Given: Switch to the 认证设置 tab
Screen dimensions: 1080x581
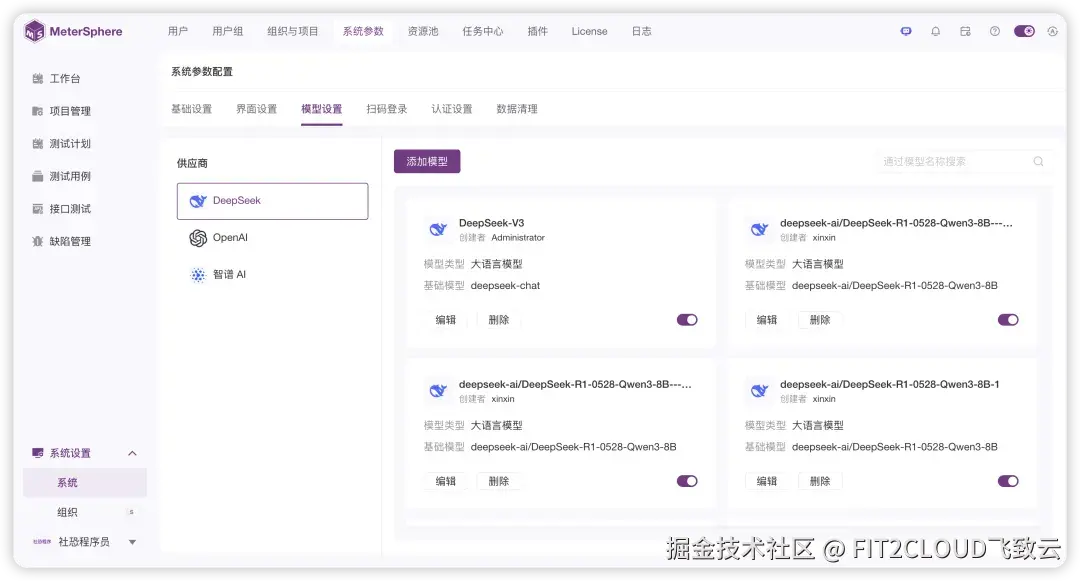Looking at the screenshot, I should coord(452,109).
